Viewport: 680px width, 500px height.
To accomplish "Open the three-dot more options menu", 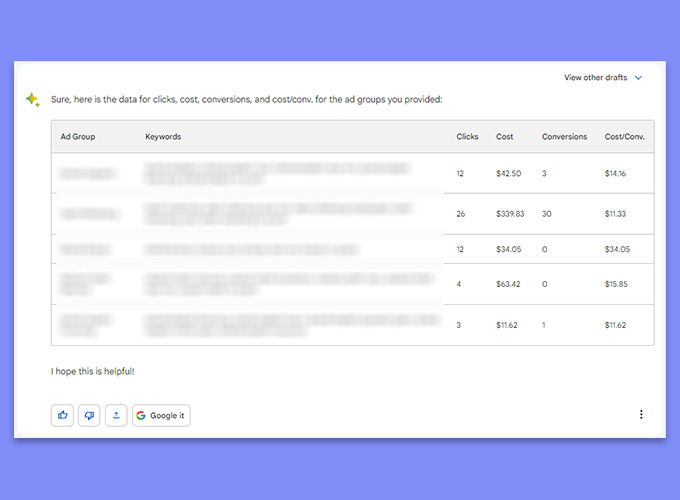I will click(x=641, y=415).
